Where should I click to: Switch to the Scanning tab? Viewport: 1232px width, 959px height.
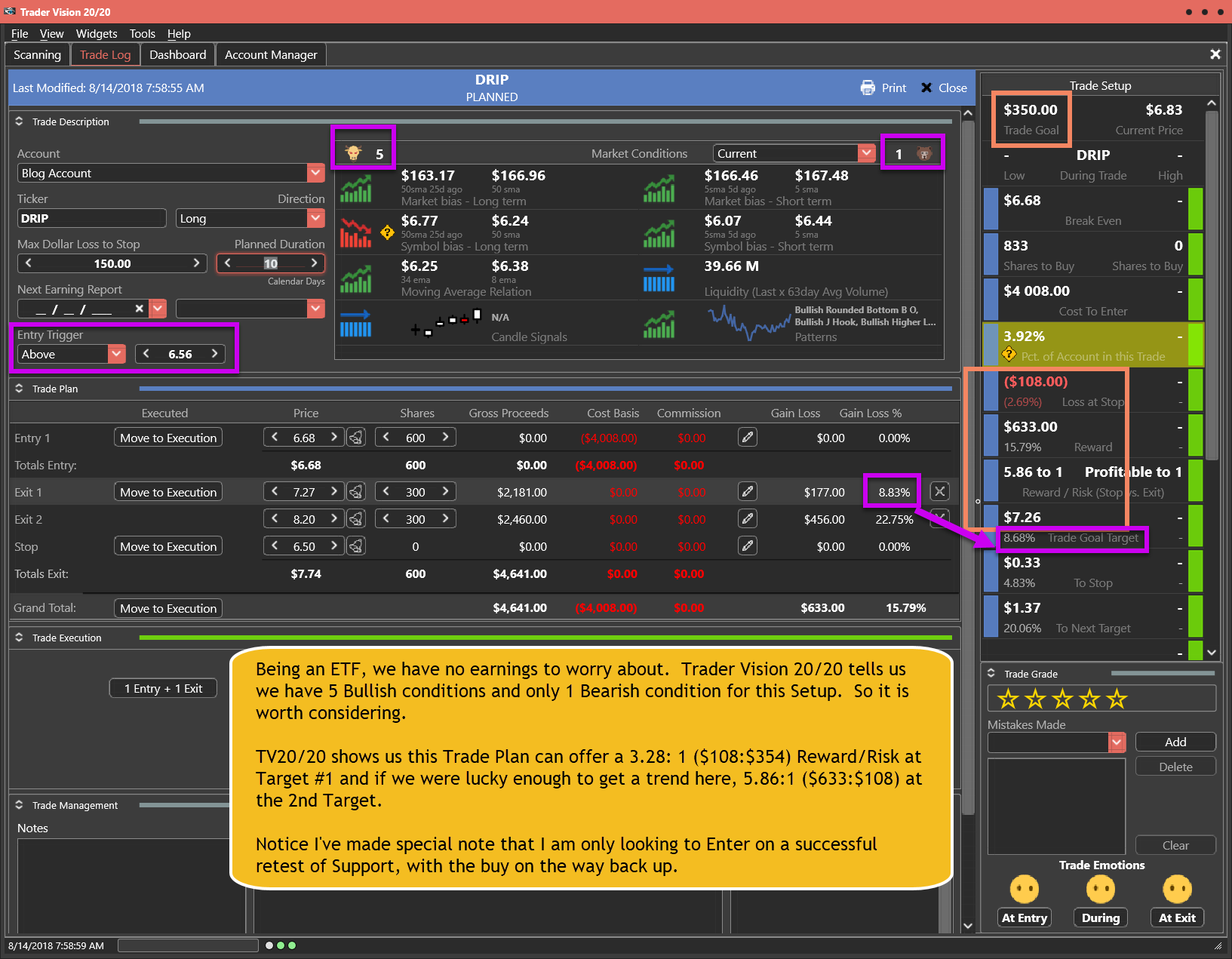point(37,54)
